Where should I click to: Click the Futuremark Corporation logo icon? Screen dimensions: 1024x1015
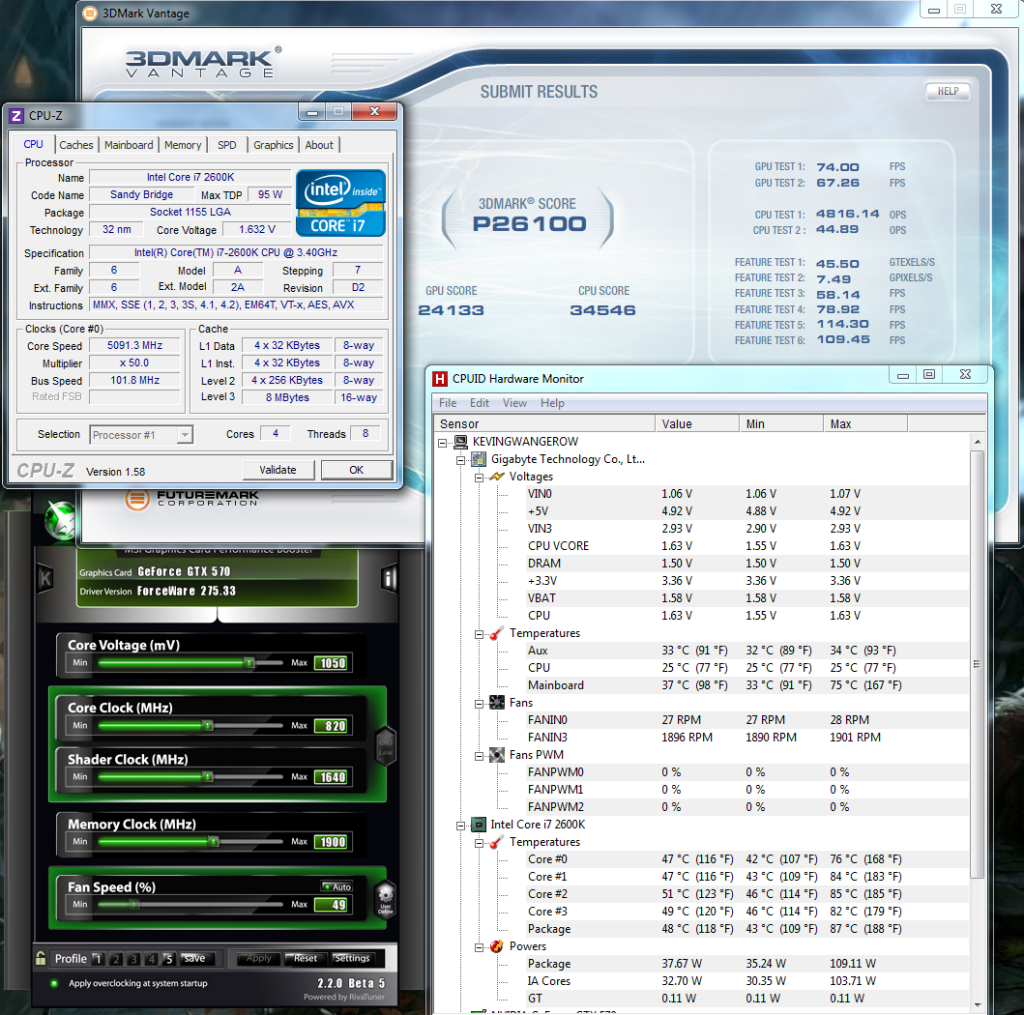(138, 500)
